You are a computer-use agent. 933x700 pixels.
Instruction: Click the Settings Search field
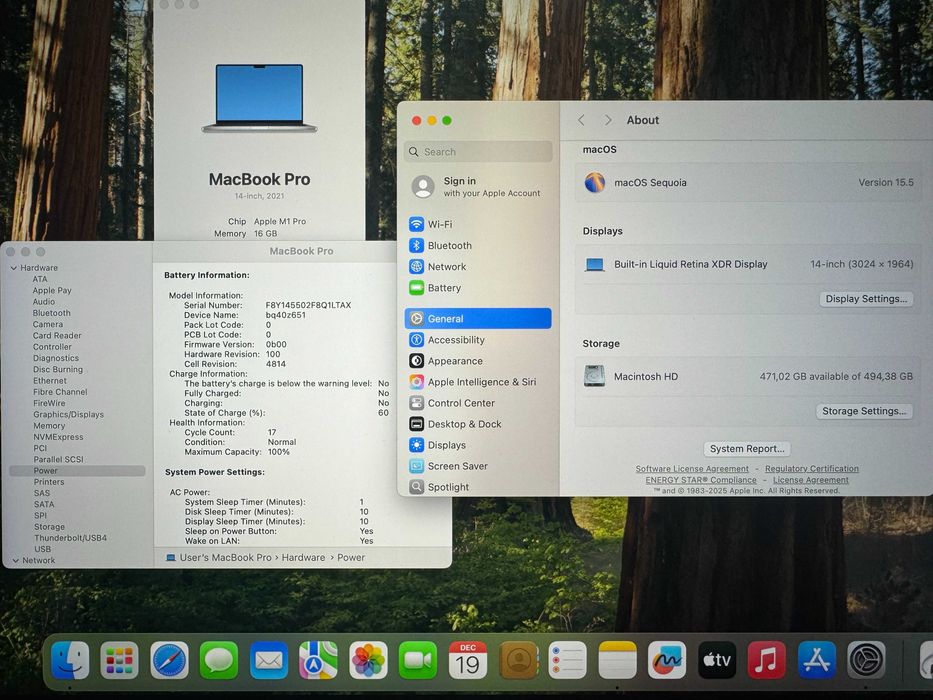pyautogui.click(x=478, y=152)
